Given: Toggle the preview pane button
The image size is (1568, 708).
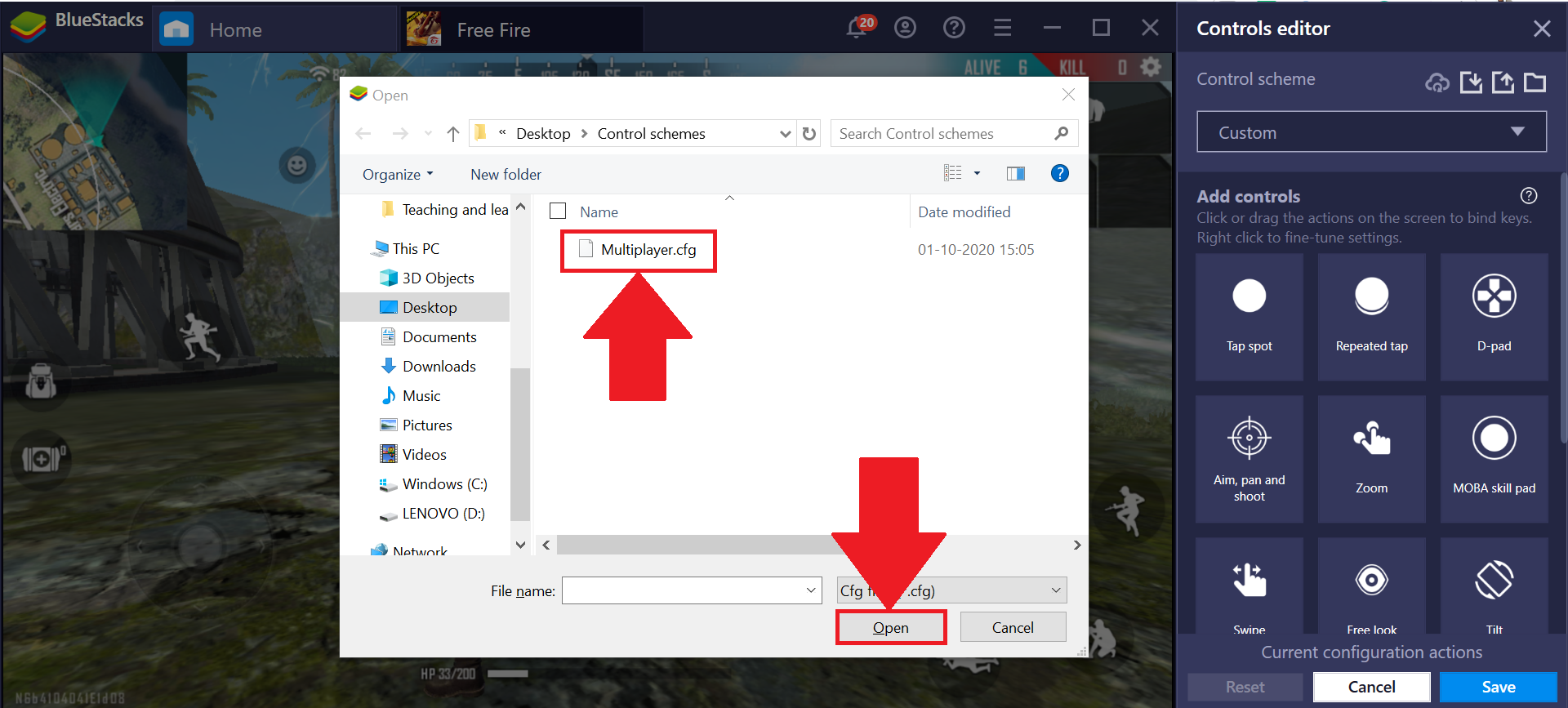Looking at the screenshot, I should (x=1016, y=173).
